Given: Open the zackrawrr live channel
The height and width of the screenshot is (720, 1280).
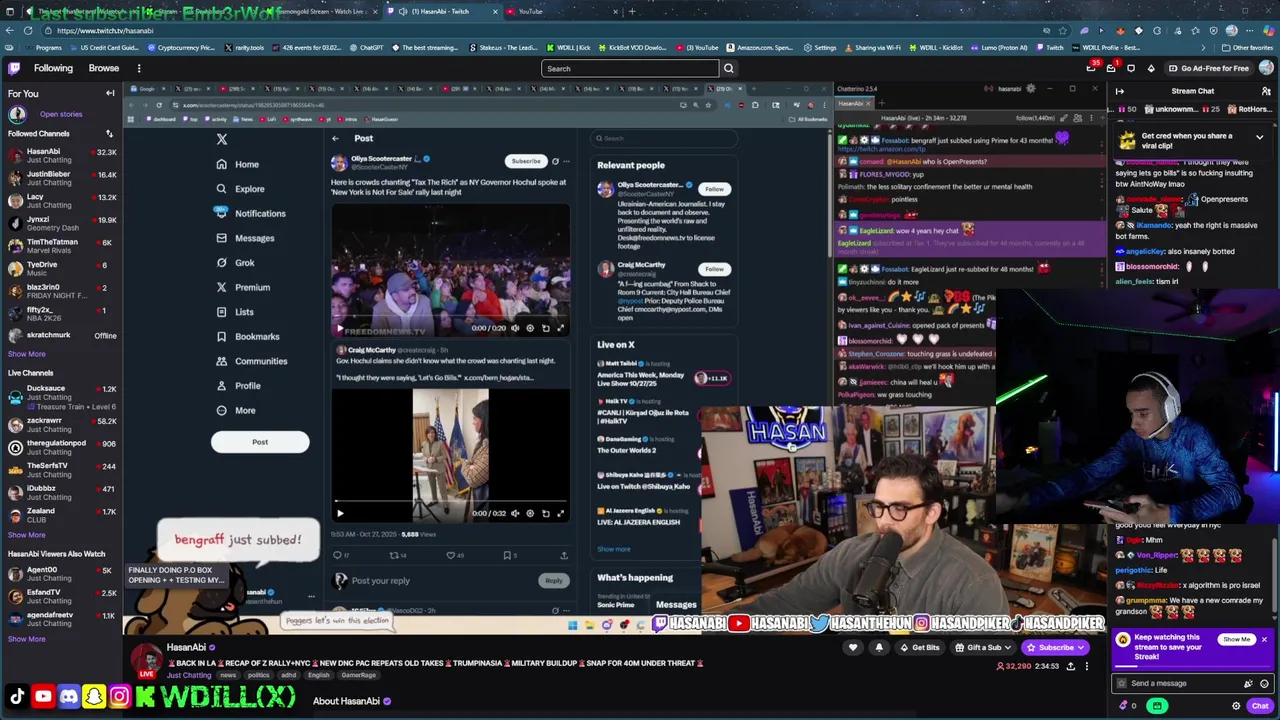Looking at the screenshot, I should pos(60,425).
